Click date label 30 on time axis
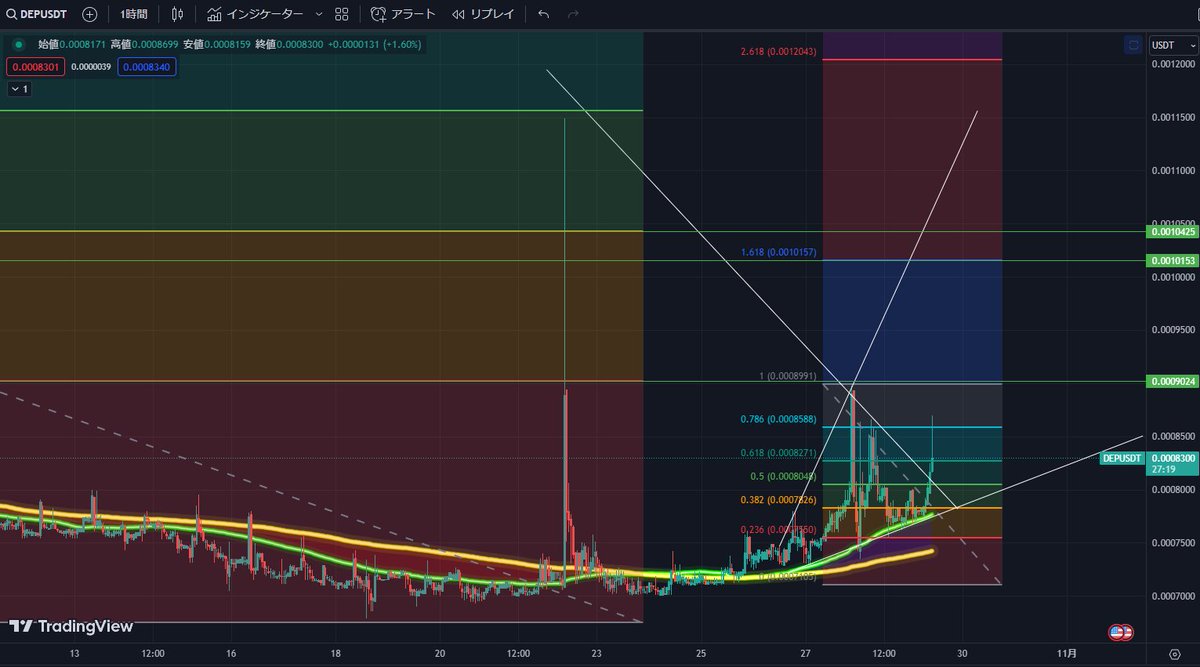 click(x=963, y=654)
